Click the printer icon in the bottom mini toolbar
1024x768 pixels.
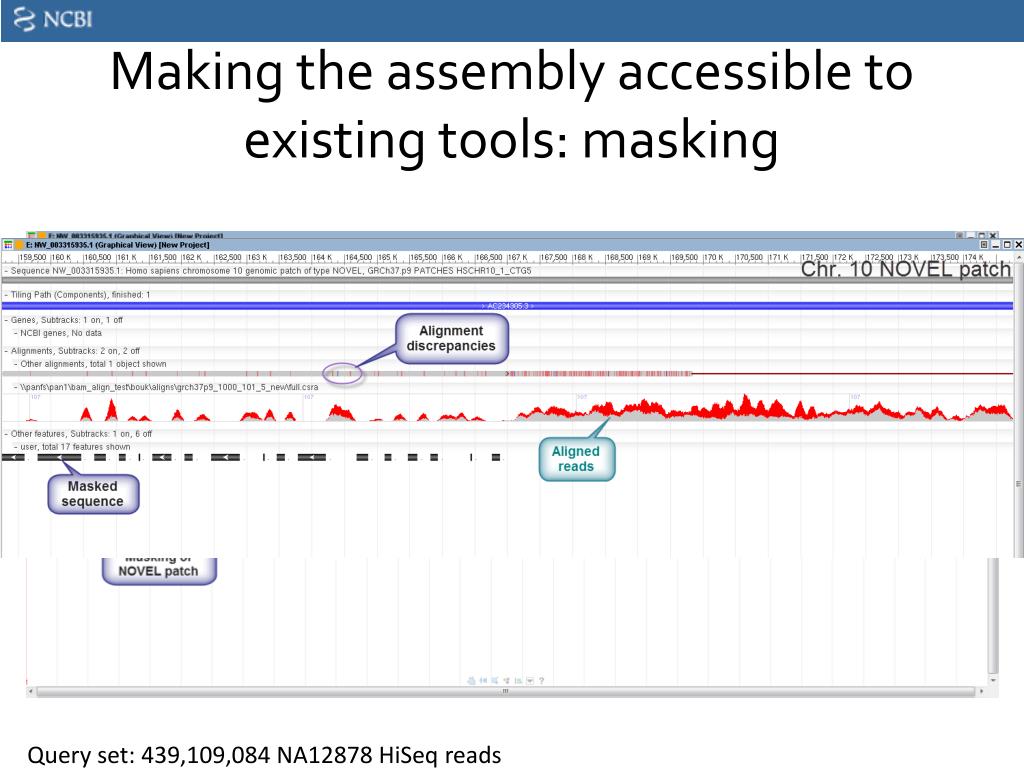pyautogui.click(x=472, y=680)
